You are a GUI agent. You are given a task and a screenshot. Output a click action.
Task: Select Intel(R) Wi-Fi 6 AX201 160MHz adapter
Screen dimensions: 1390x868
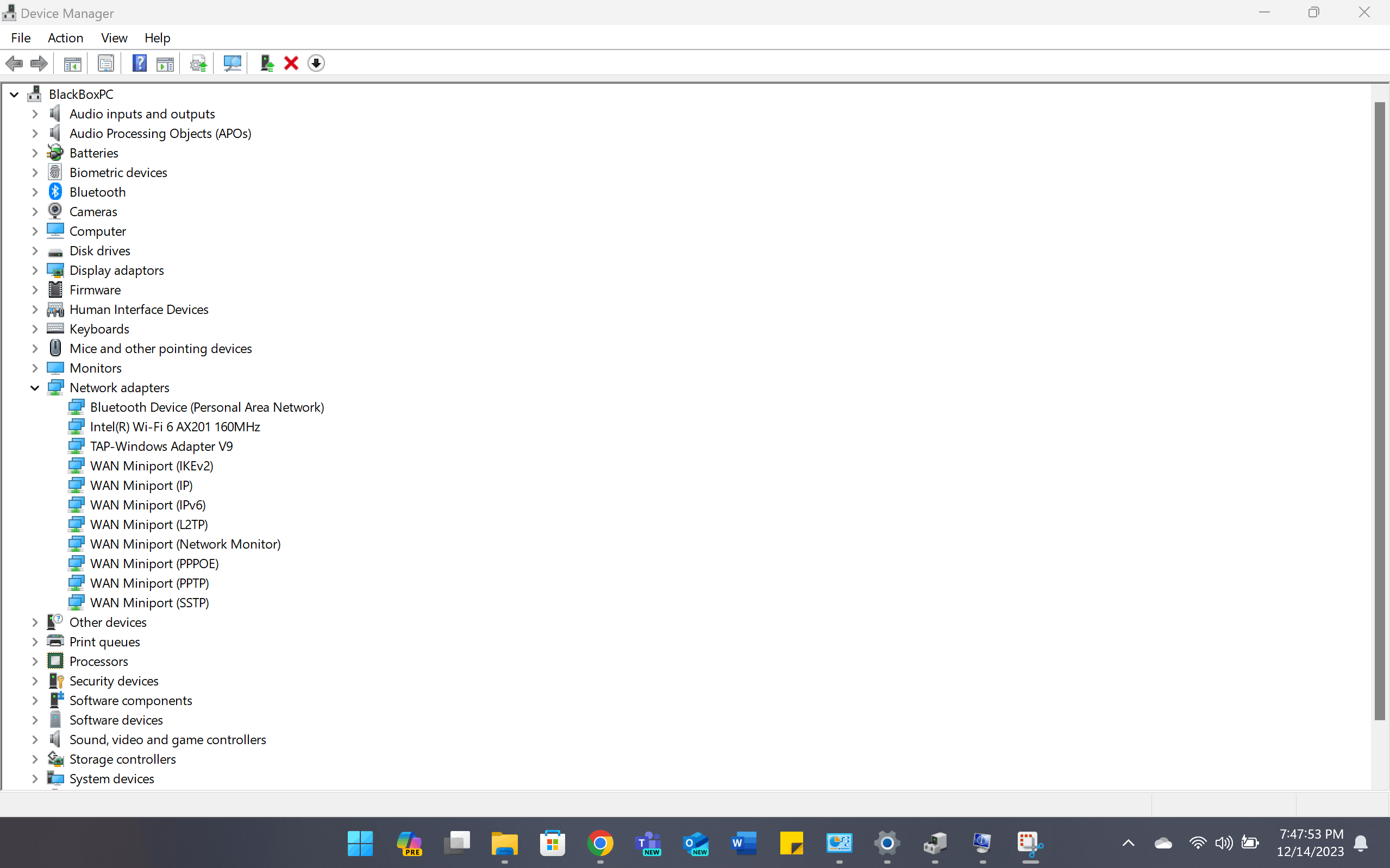click(174, 427)
